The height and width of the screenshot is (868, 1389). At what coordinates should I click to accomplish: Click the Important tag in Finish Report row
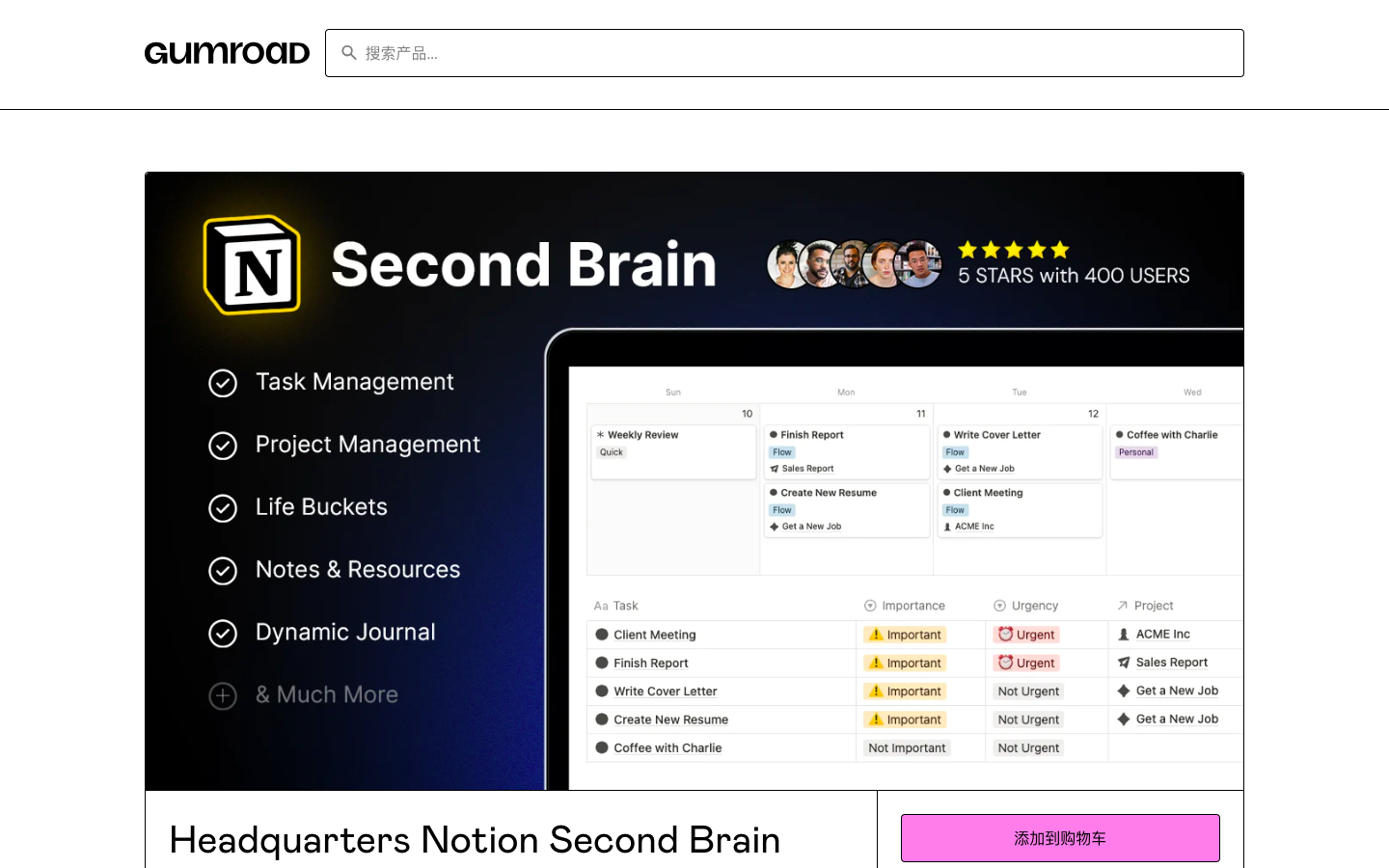click(x=905, y=663)
